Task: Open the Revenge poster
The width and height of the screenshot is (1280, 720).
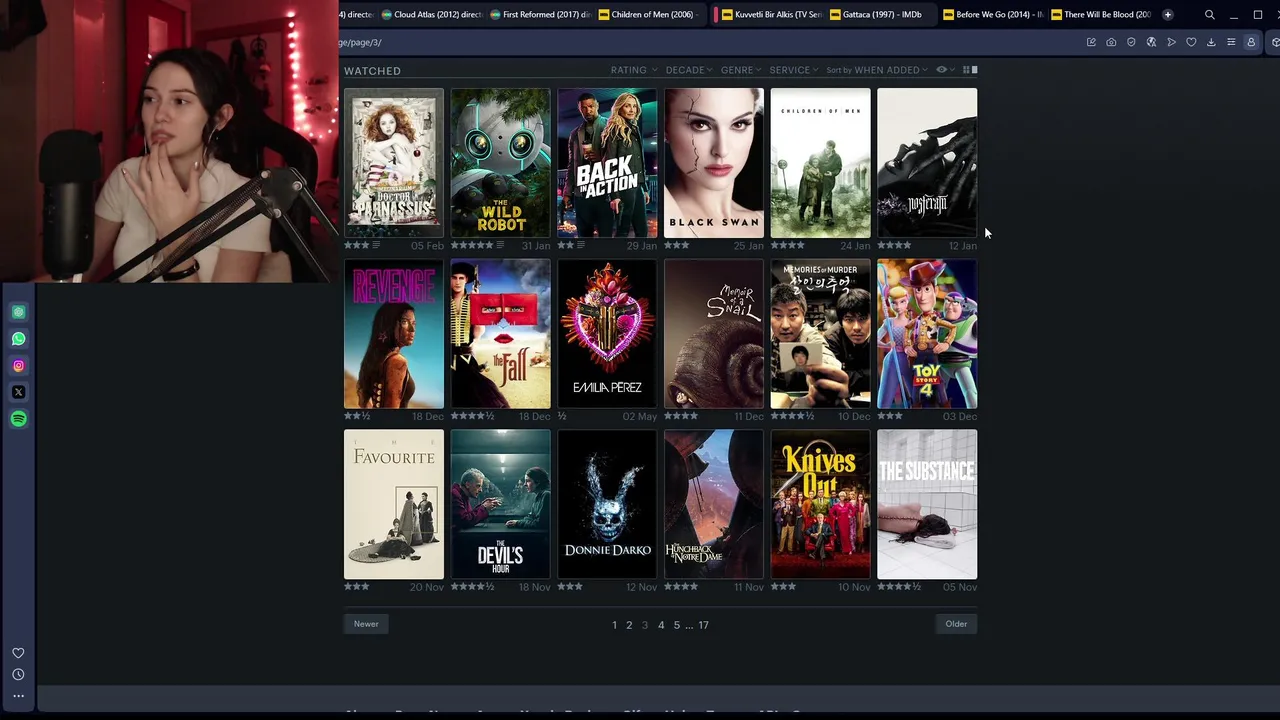Action: (x=394, y=334)
